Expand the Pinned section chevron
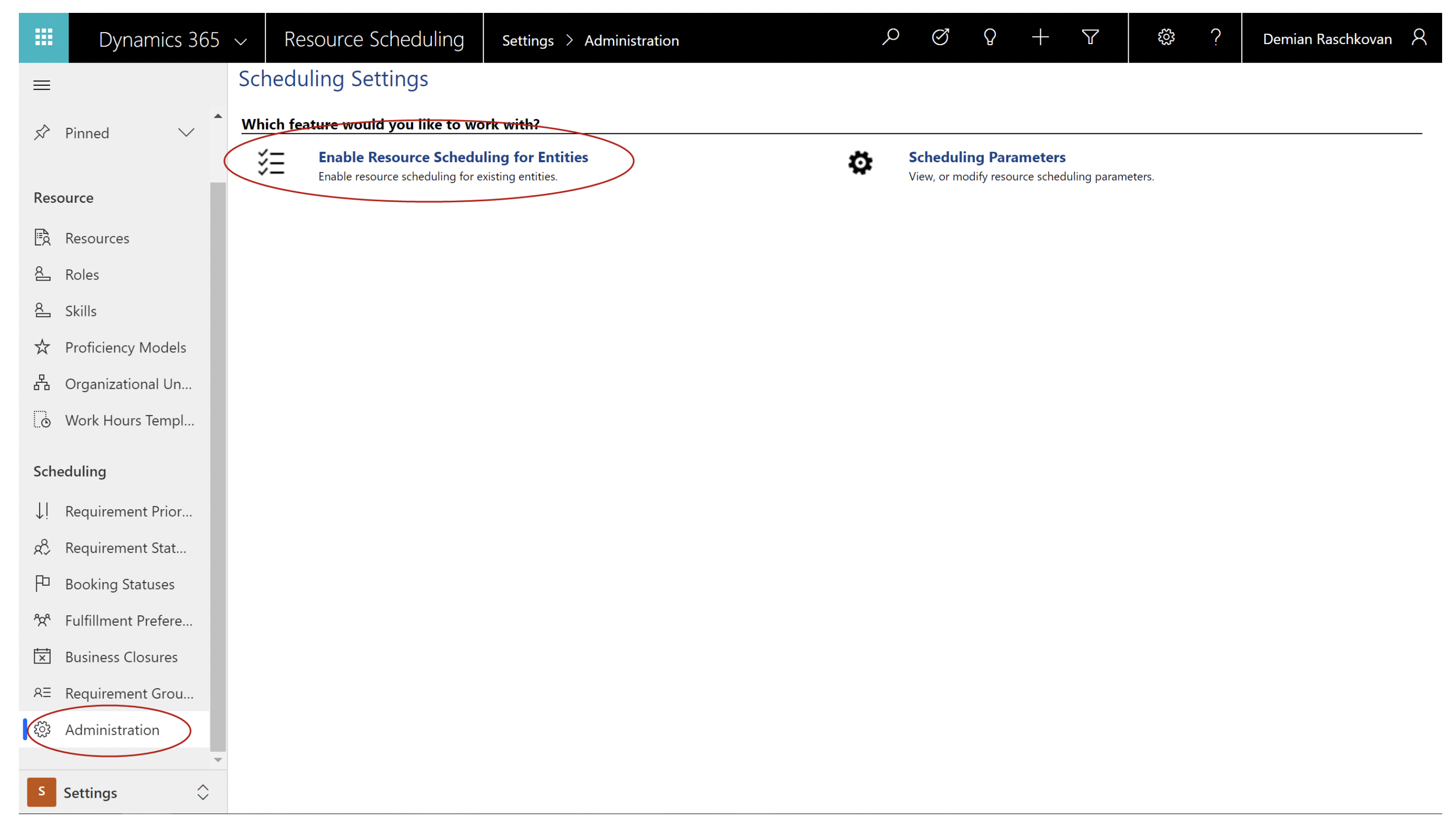This screenshot has height=825, width=1456. (186, 132)
